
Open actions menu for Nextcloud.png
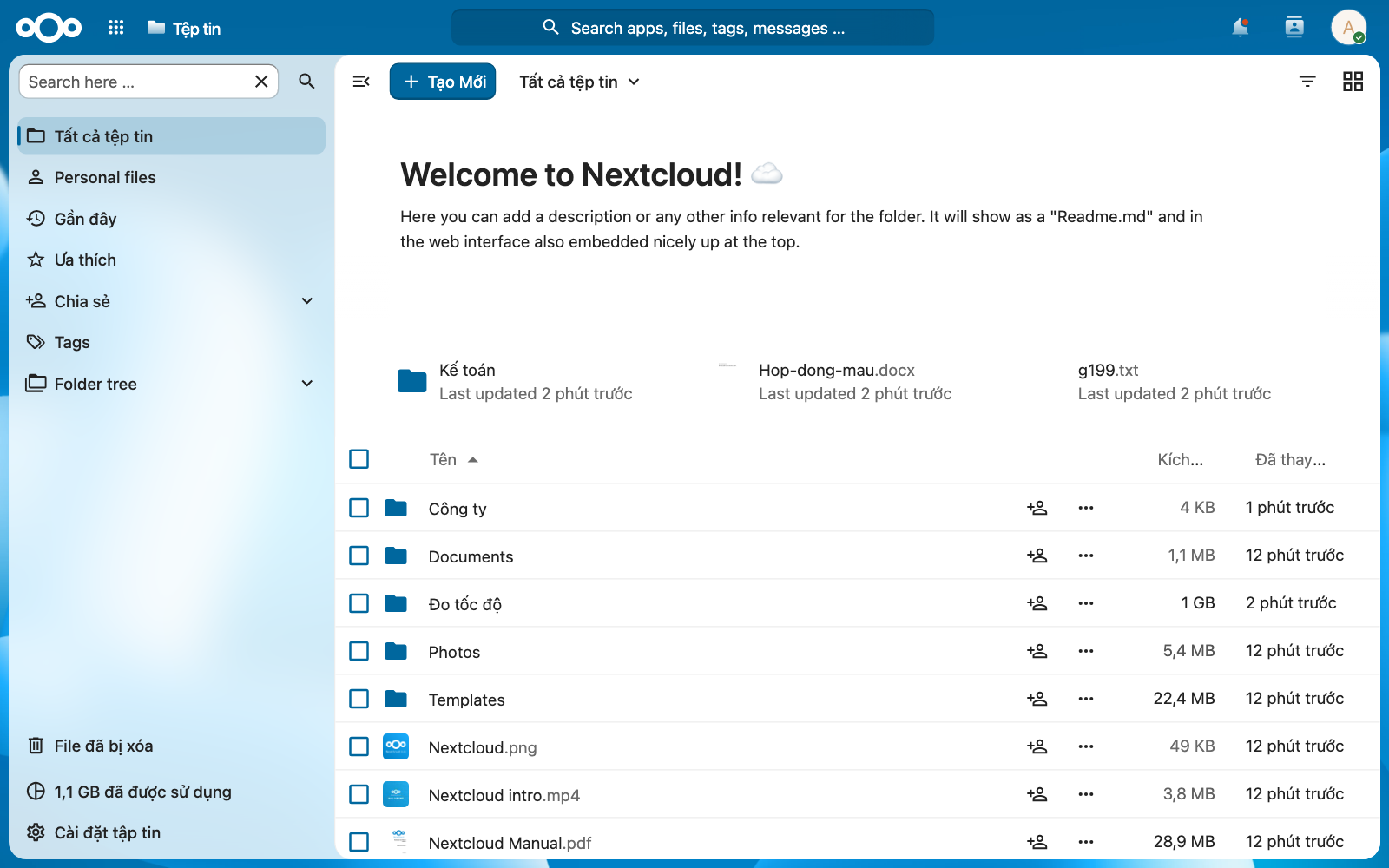pyautogui.click(x=1086, y=746)
